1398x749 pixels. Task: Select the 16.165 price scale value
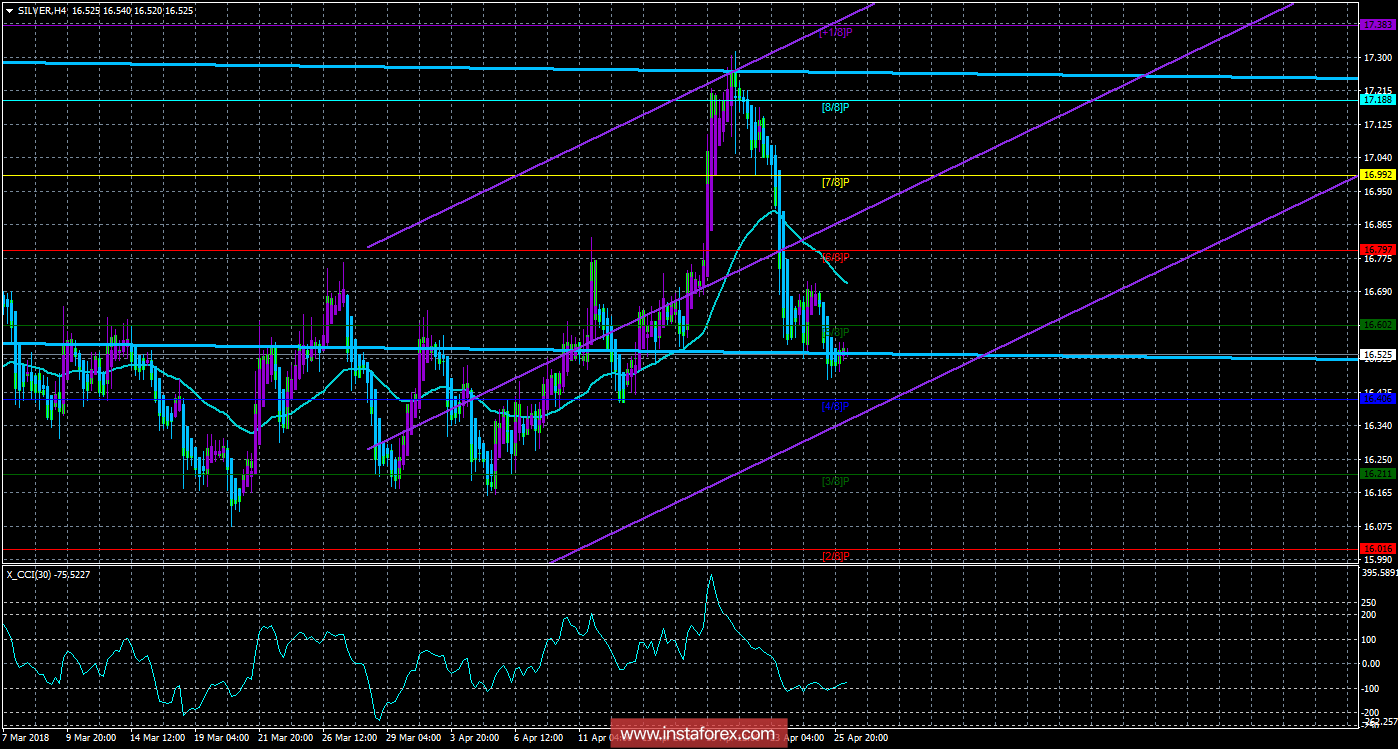(1379, 493)
